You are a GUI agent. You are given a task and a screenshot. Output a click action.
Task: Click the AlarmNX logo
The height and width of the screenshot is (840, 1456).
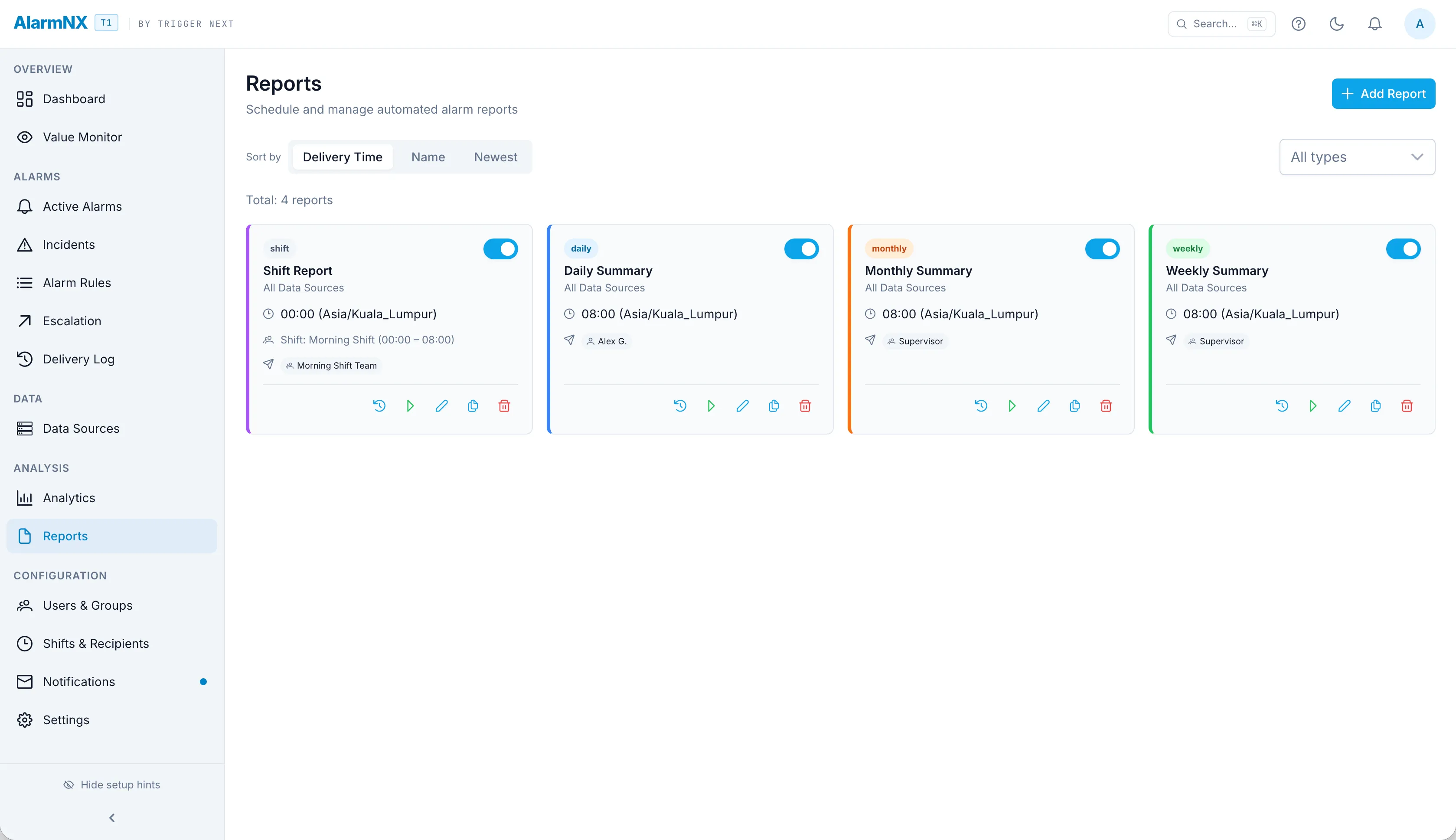[51, 23]
